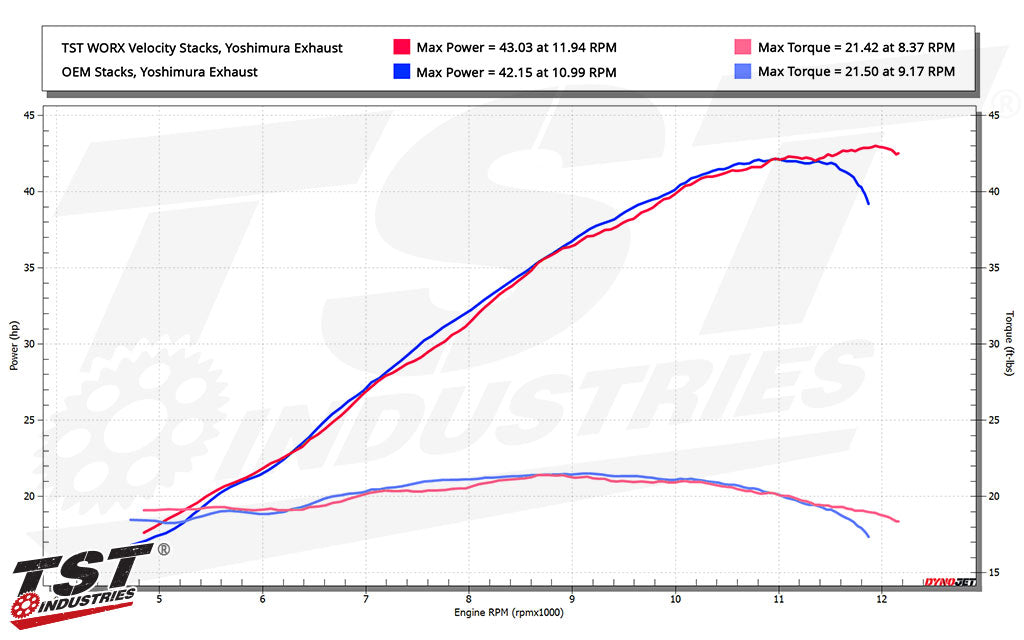1024x640 pixels.
Task: Click the 45 tick on left Power axis
Action: tap(29, 116)
